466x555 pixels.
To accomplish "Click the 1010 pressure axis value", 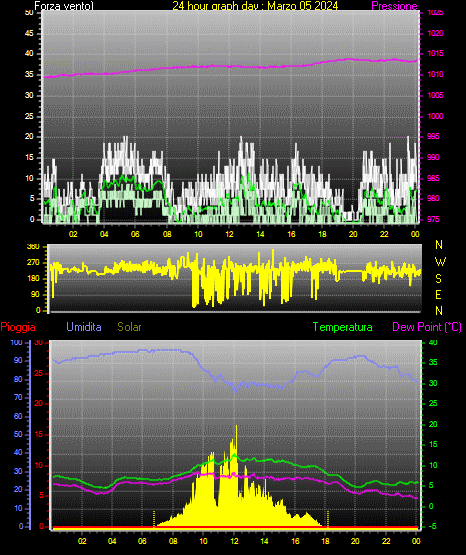I will 436,75.
